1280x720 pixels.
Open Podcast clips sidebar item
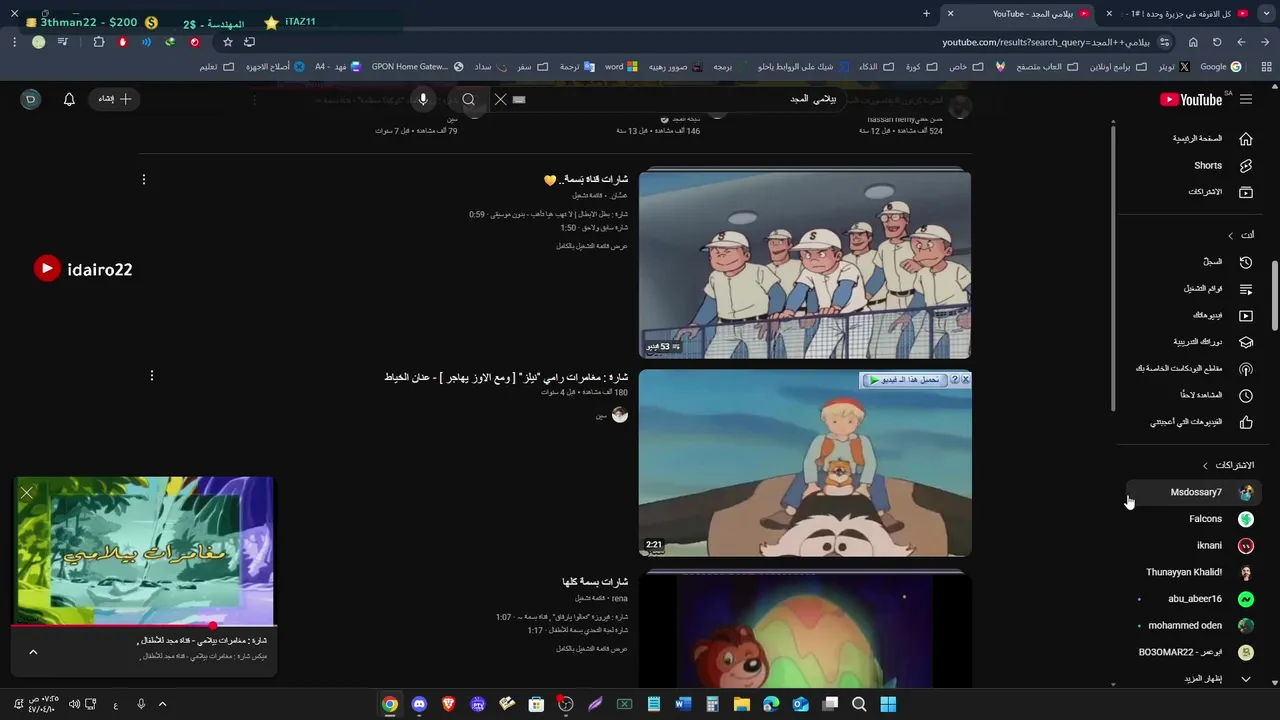click(x=1194, y=369)
